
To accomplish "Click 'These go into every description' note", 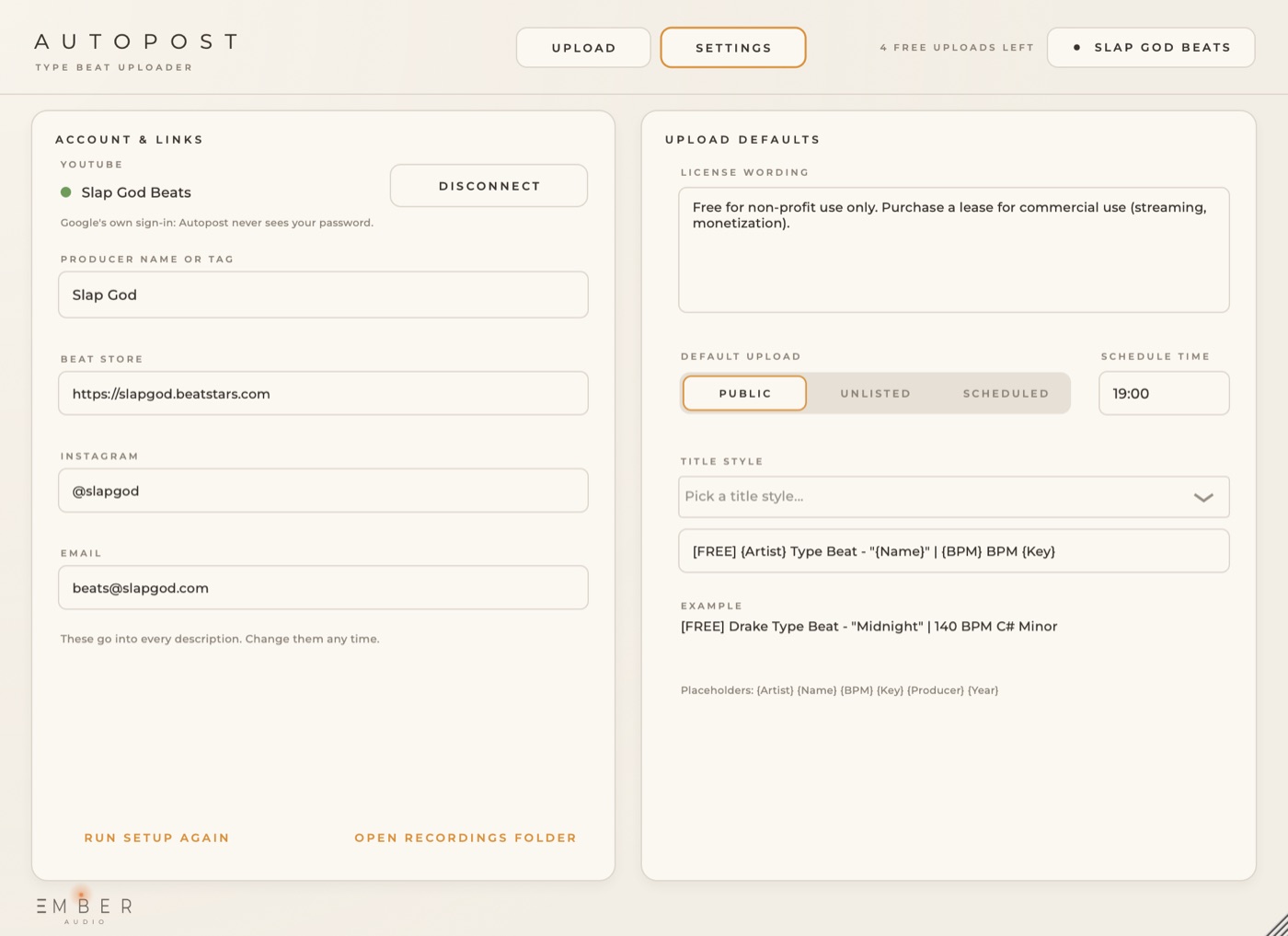I will [220, 639].
